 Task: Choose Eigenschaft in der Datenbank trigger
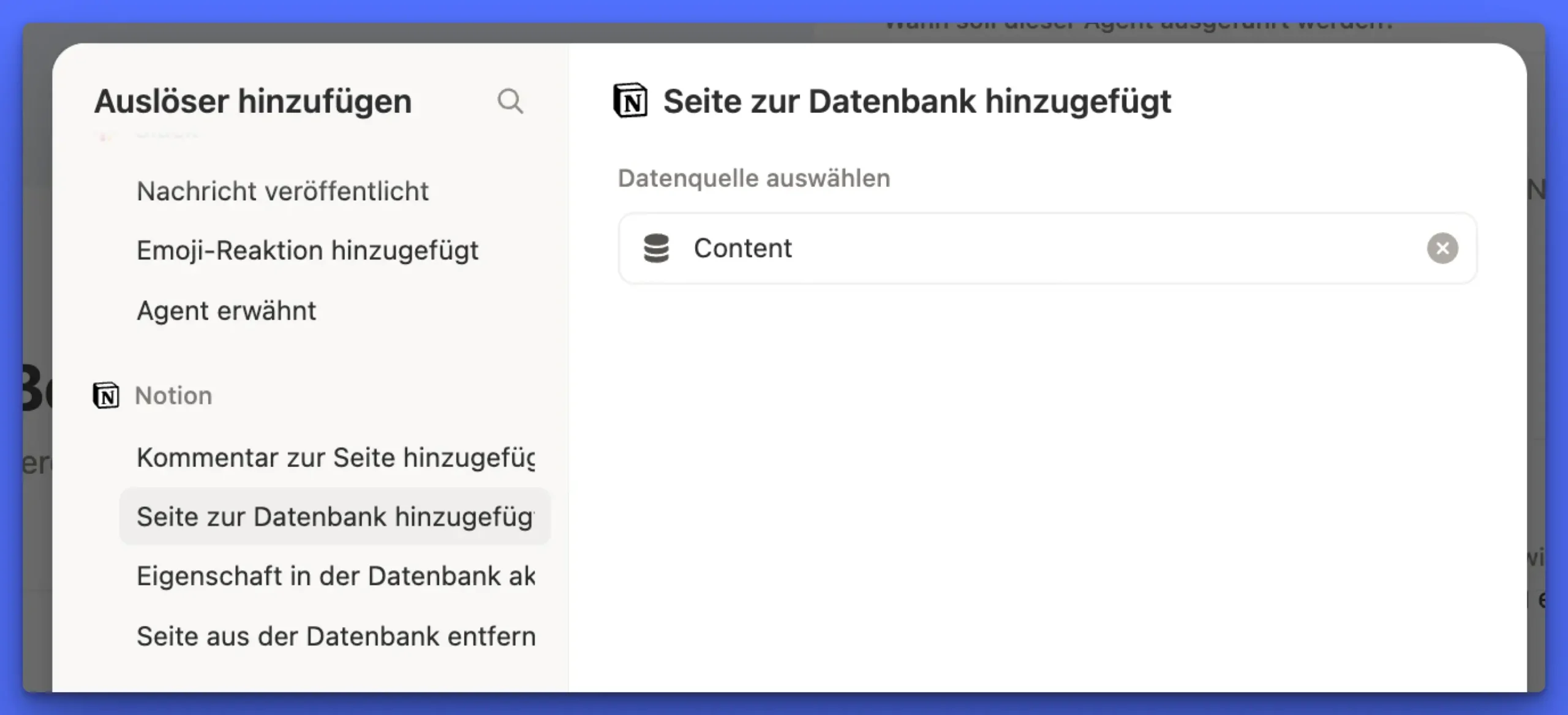[335, 576]
